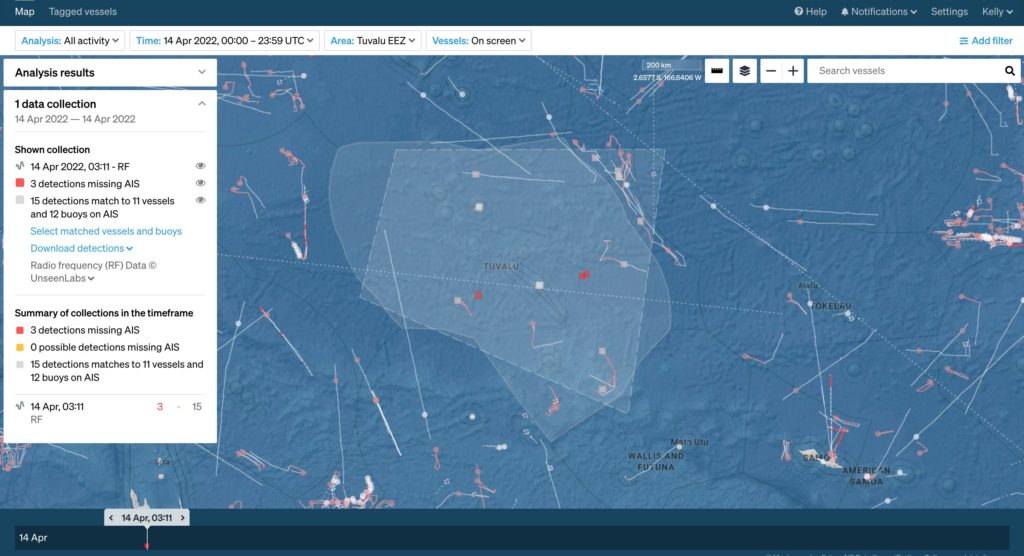Open the map layers panel
This screenshot has width=1024, height=556.
pyautogui.click(x=744, y=71)
